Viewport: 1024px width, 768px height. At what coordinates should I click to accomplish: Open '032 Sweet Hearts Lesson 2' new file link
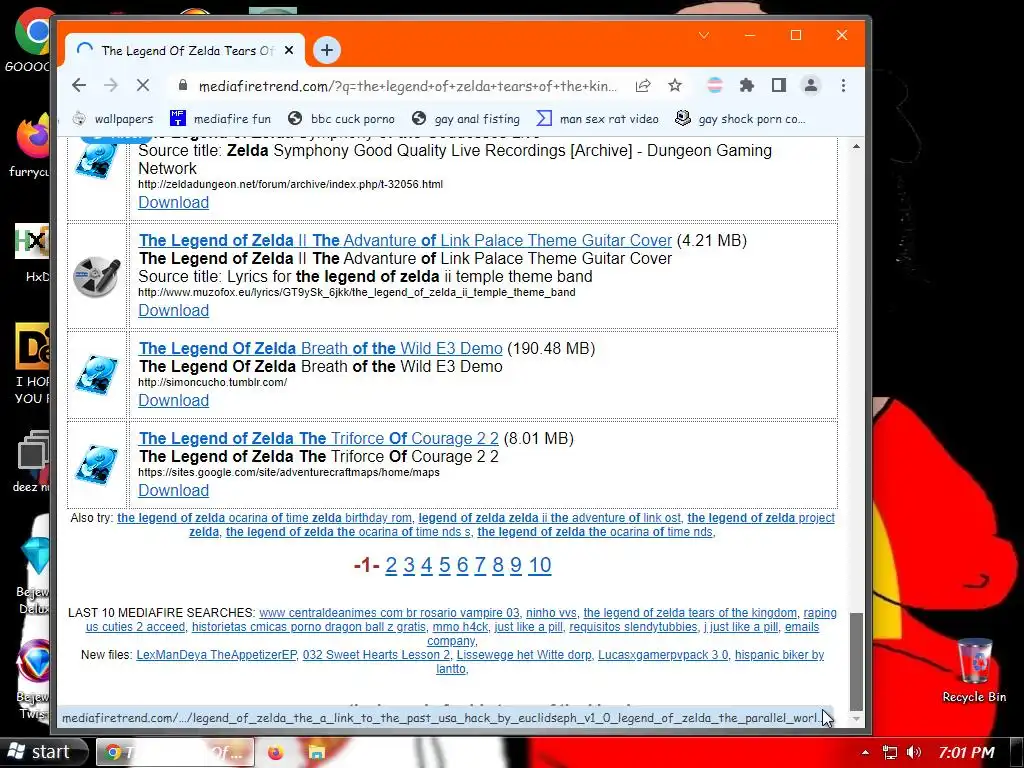(x=376, y=655)
